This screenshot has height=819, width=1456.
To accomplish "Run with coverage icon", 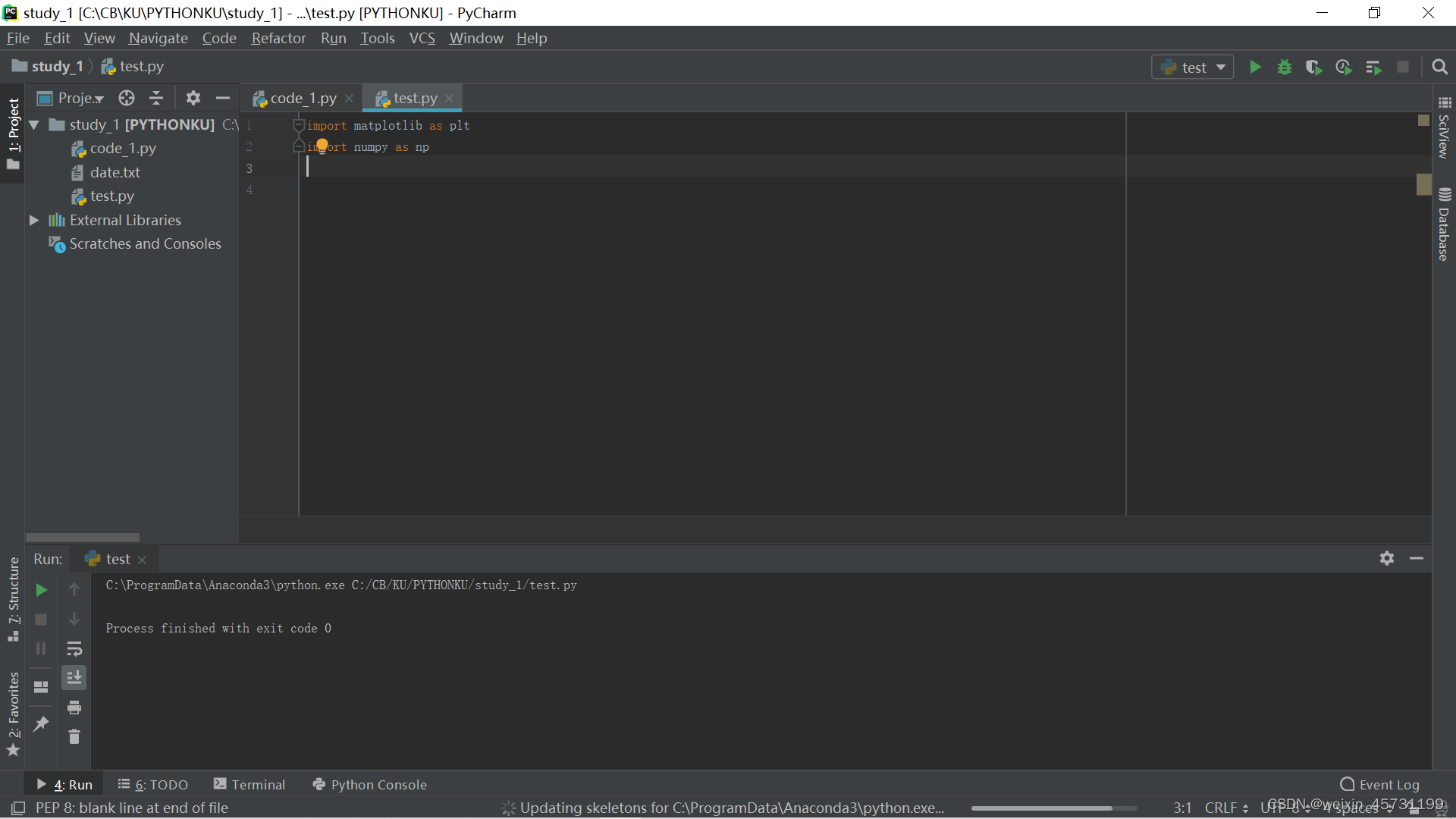I will pos(1313,67).
